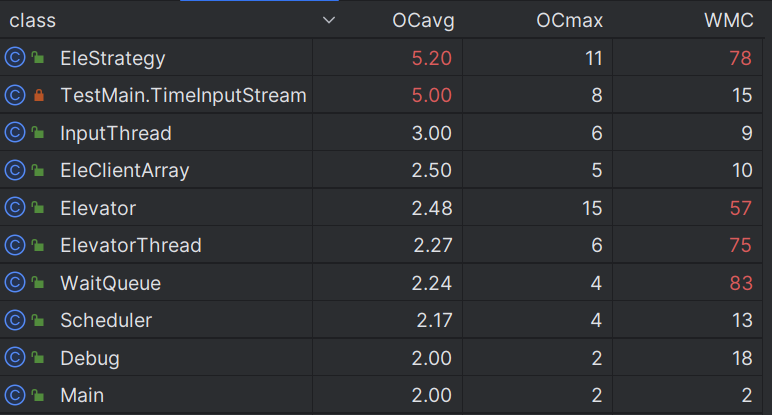Click the class icon next to EleClientArray

tap(14, 171)
